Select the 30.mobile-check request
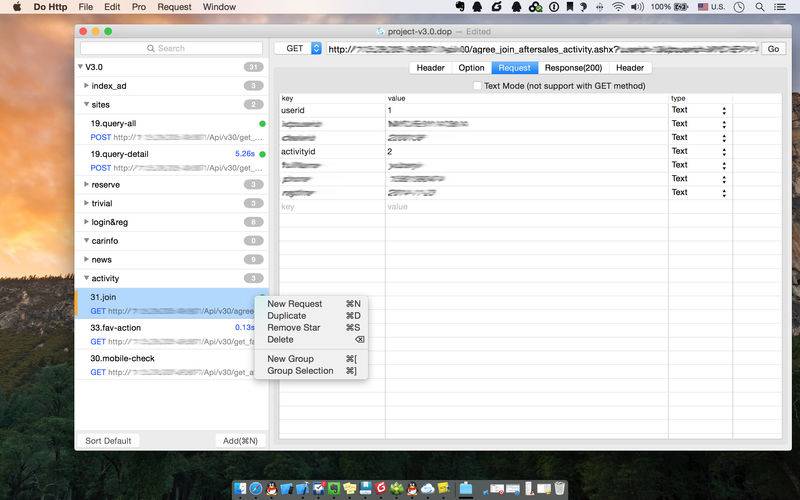The height and width of the screenshot is (500, 800). click(171, 365)
